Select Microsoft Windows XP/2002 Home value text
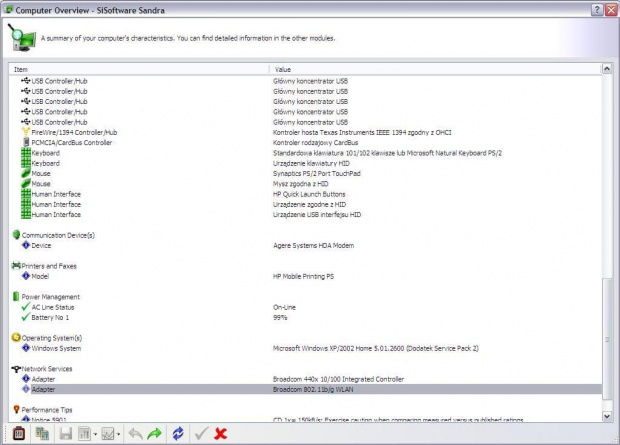The image size is (620, 445). coord(376,348)
